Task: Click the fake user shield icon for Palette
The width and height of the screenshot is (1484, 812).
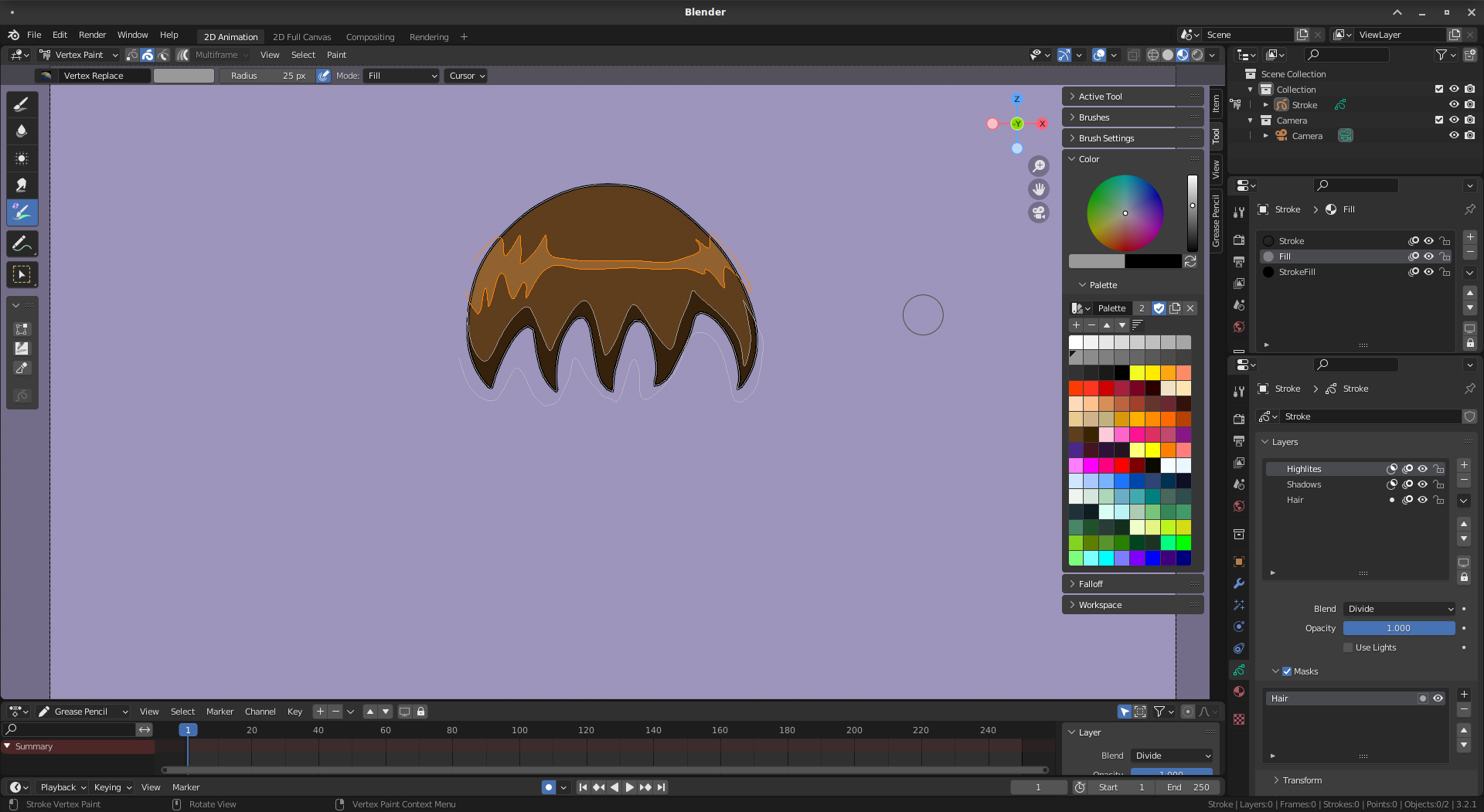Action: pos(1159,308)
